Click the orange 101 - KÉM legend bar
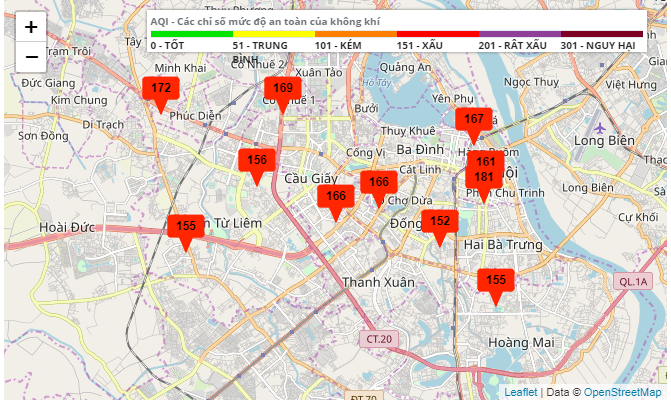The height and width of the screenshot is (405, 671). 355,35
